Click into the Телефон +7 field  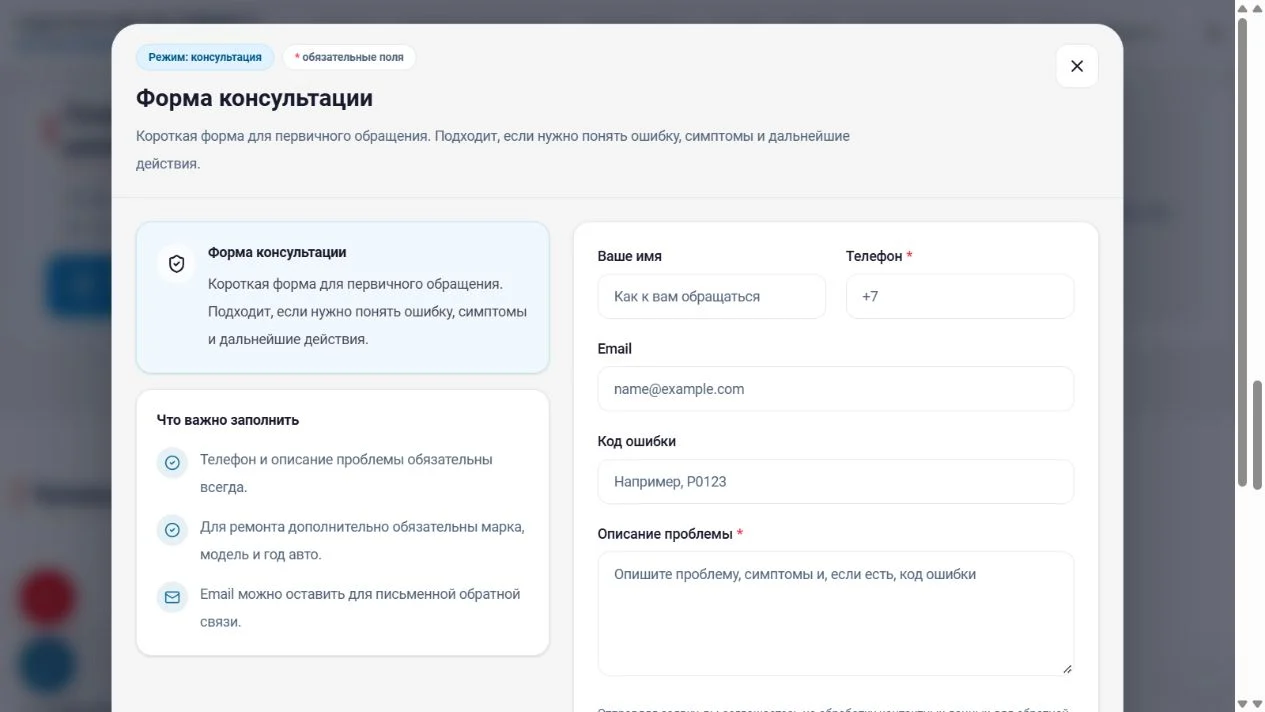point(960,297)
